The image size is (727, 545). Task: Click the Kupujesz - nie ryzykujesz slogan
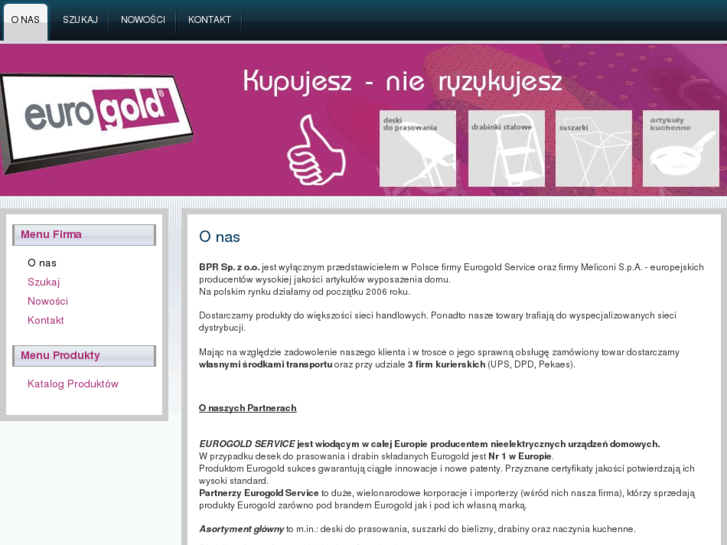[x=402, y=81]
